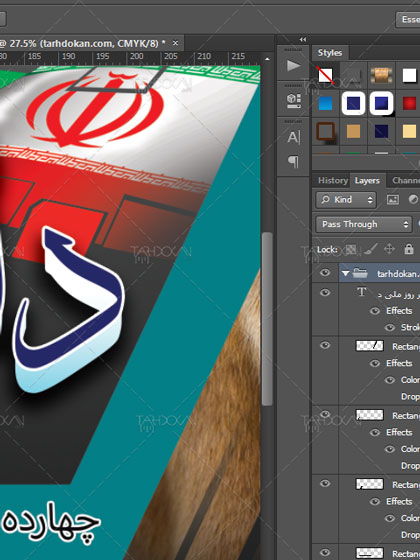Switch to the Channels tab
Image resolution: width=420 pixels, height=560 pixels.
click(406, 180)
